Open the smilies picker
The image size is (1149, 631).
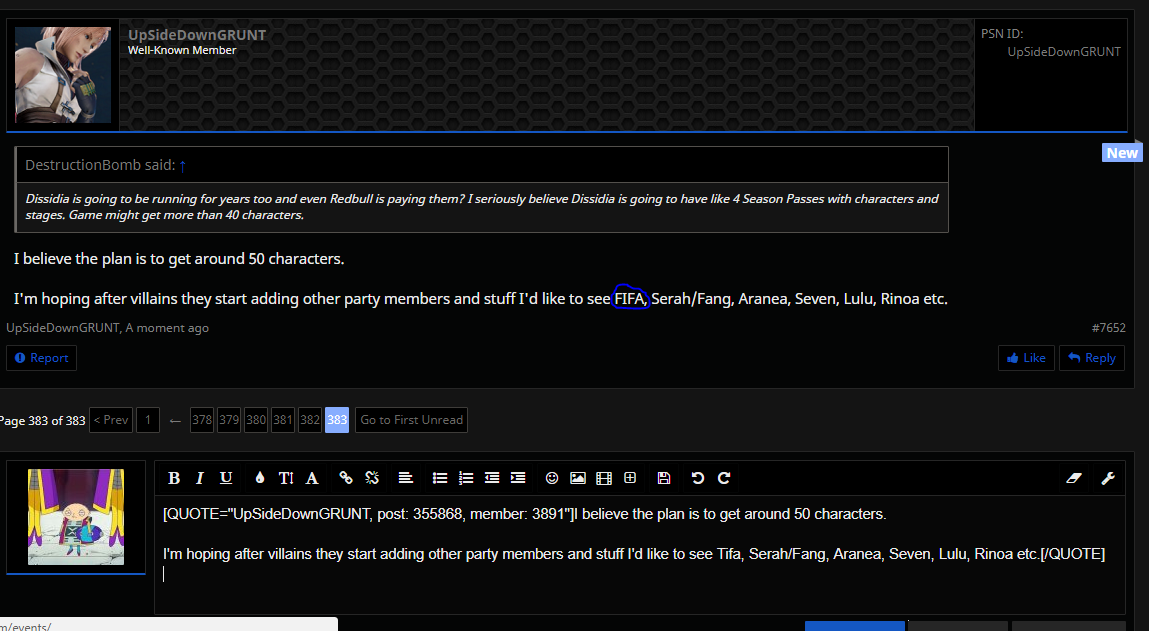click(x=551, y=478)
